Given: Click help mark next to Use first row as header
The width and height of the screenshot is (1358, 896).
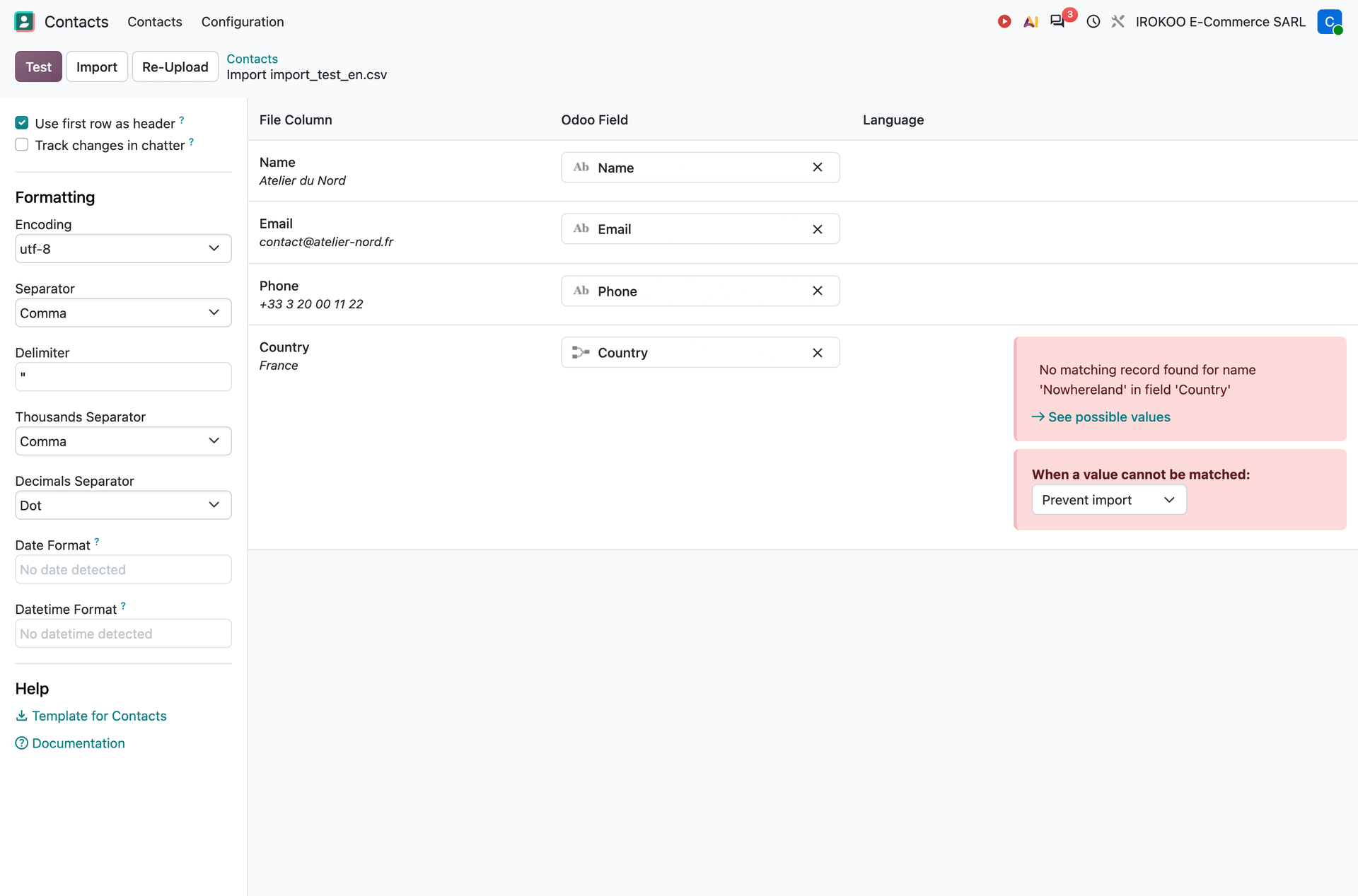Looking at the screenshot, I should tap(182, 120).
